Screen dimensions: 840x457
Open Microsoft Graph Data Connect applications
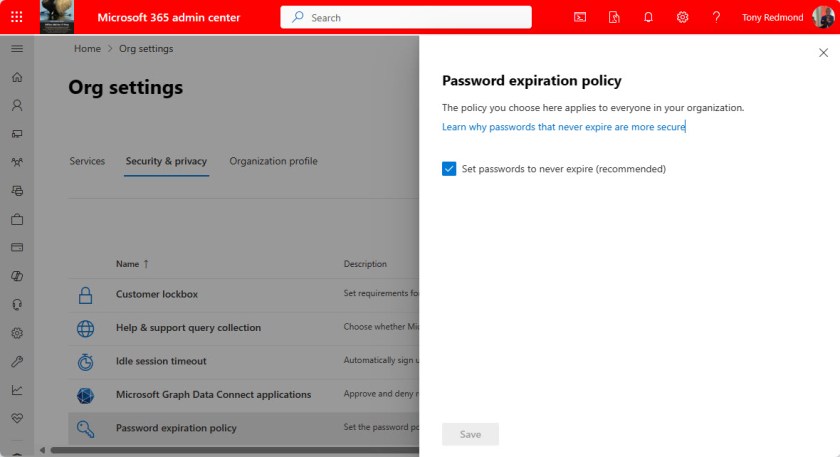[213, 394]
